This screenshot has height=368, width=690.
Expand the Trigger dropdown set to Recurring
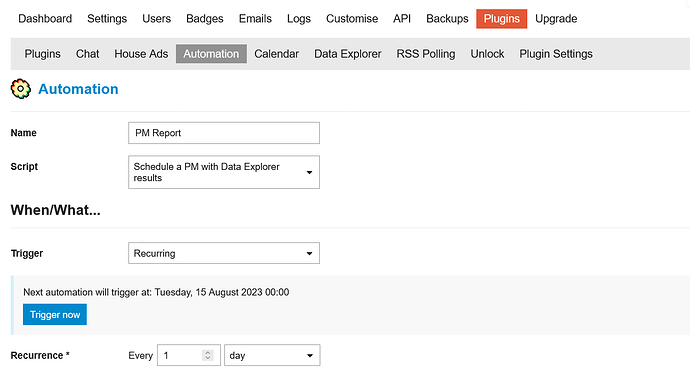coord(224,253)
